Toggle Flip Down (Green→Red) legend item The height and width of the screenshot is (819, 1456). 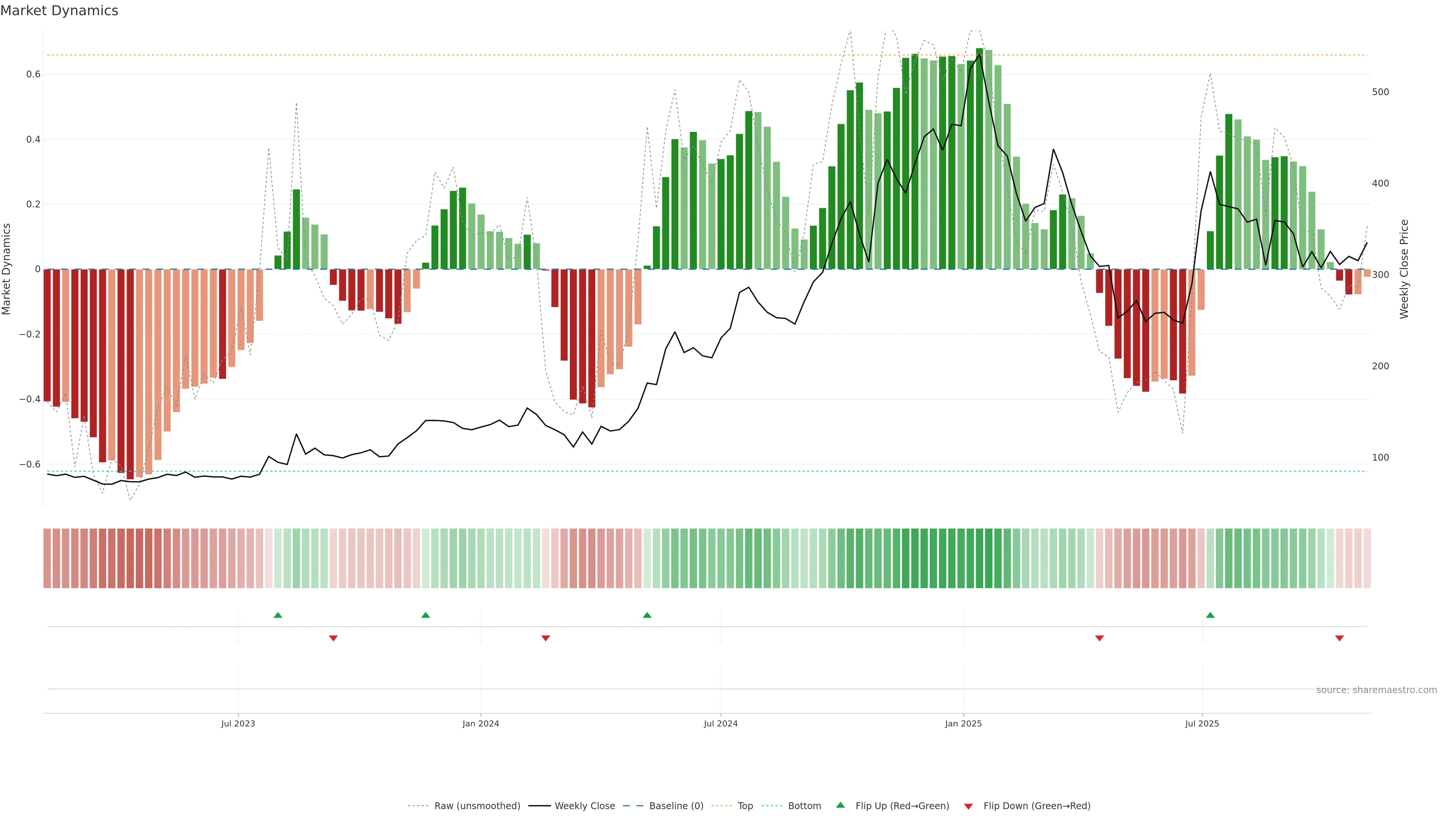pos(1037,806)
